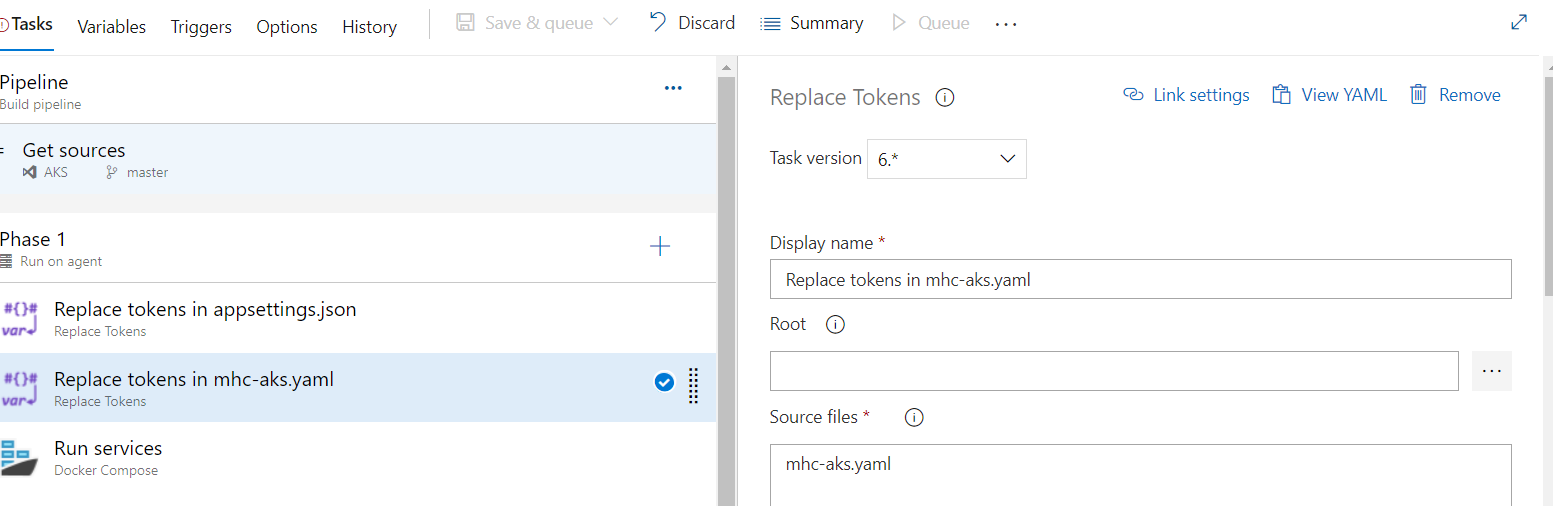Open the Triggers tab

pyautogui.click(x=201, y=27)
